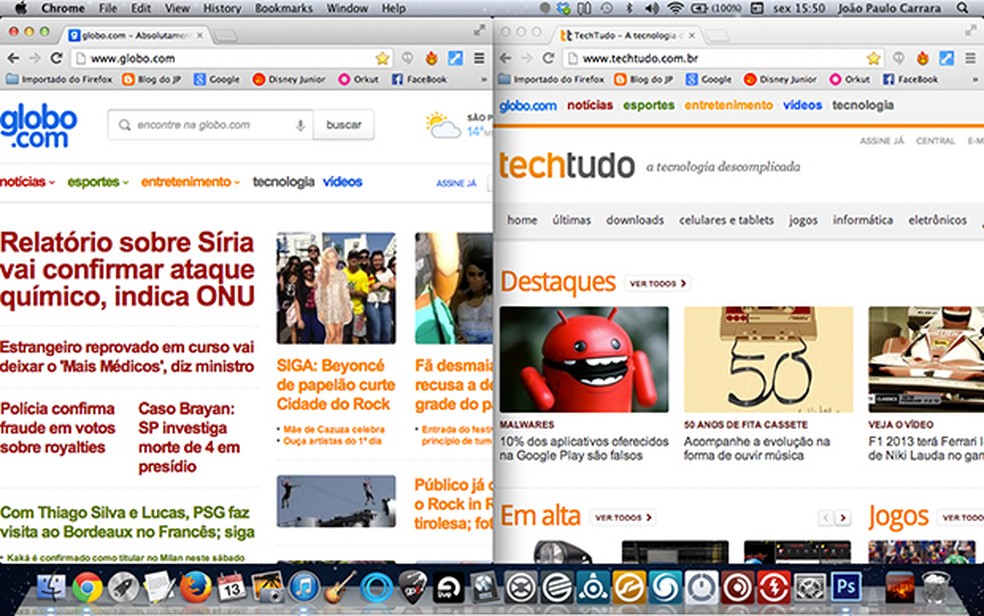Screen dimensions: 984x616
Task: Launch Firefox from the Dock
Action: pos(196,588)
